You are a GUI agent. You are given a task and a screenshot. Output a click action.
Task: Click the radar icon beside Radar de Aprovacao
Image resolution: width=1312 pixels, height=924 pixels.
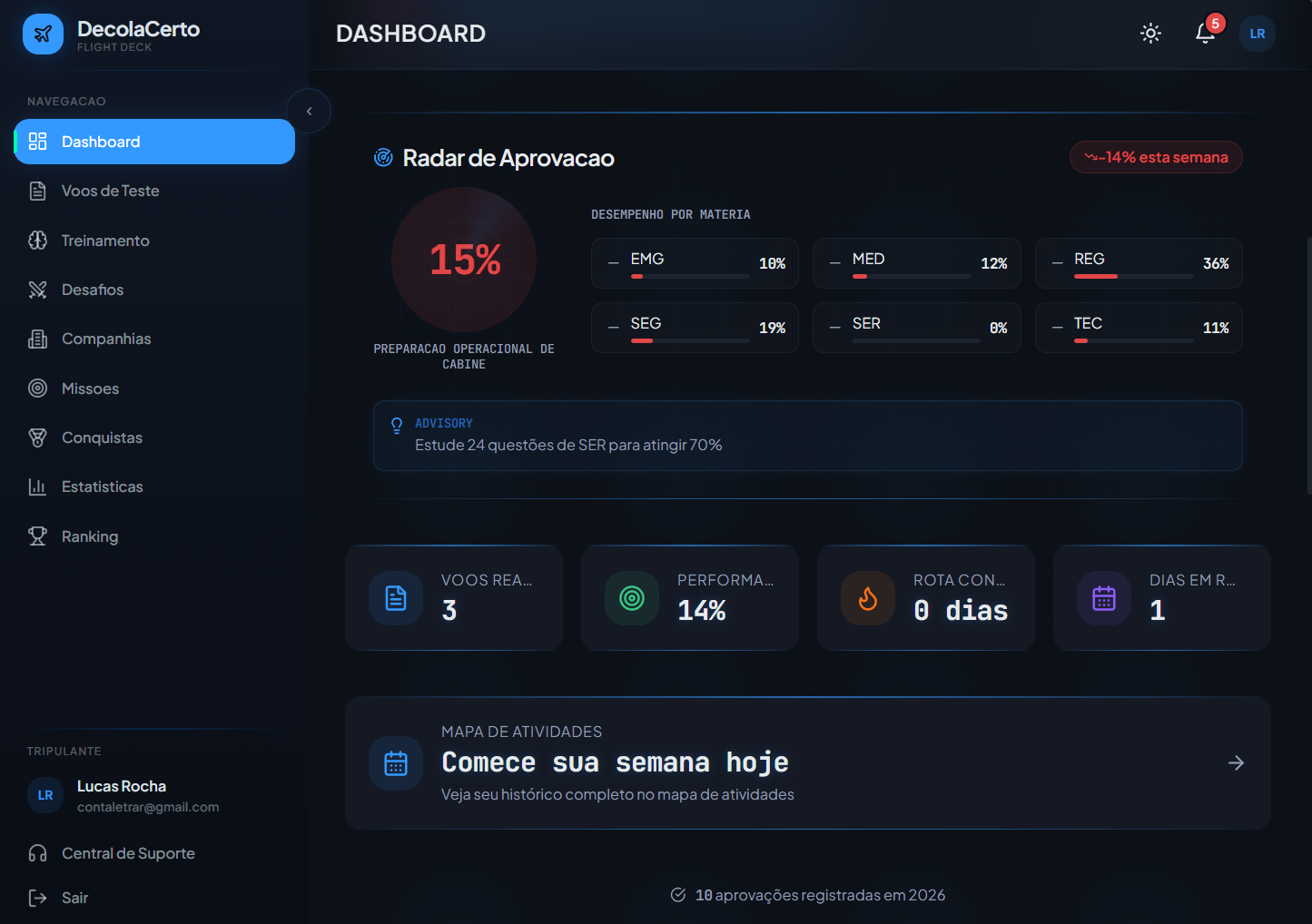383,158
